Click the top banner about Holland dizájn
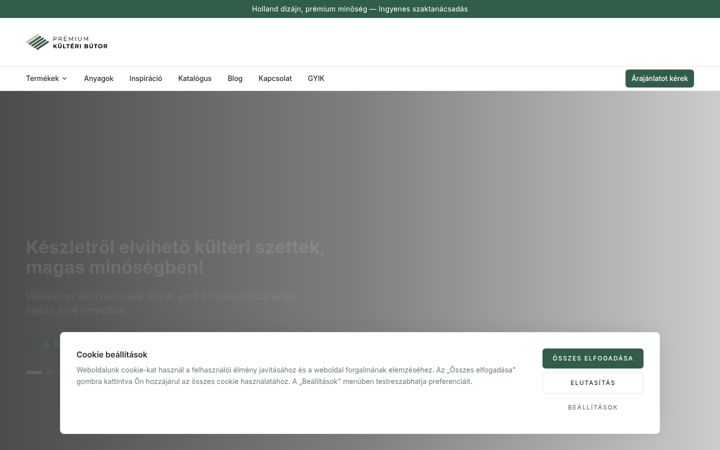720x450 pixels. [x=360, y=9]
